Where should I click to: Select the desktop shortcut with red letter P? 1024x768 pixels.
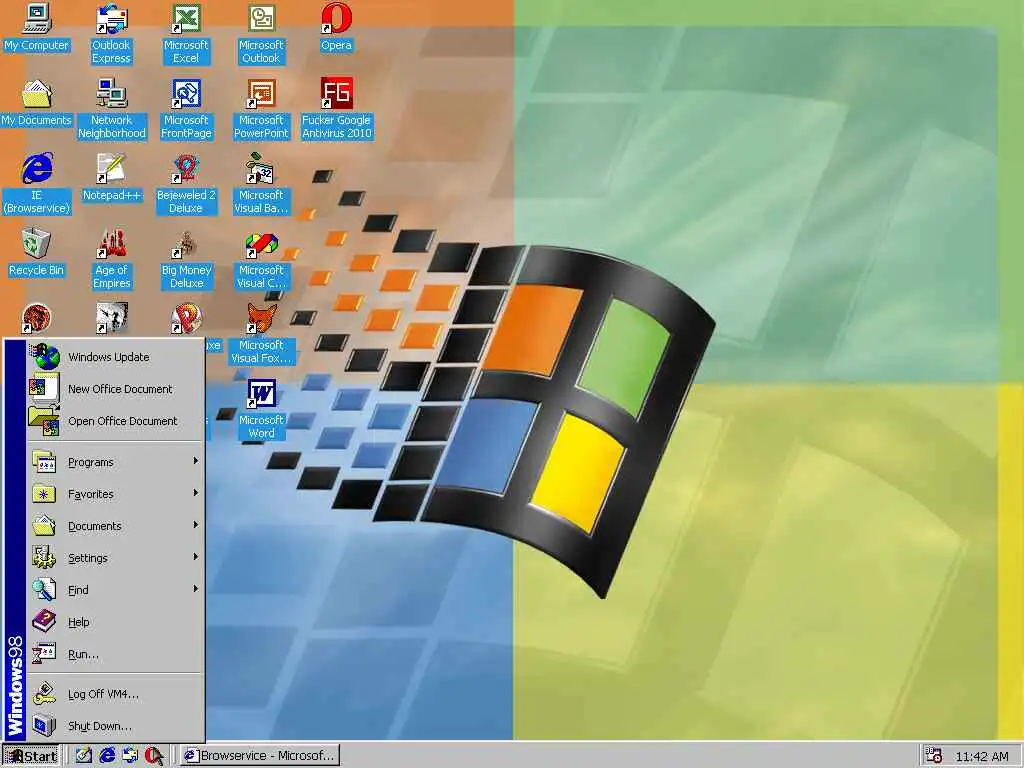click(186, 318)
